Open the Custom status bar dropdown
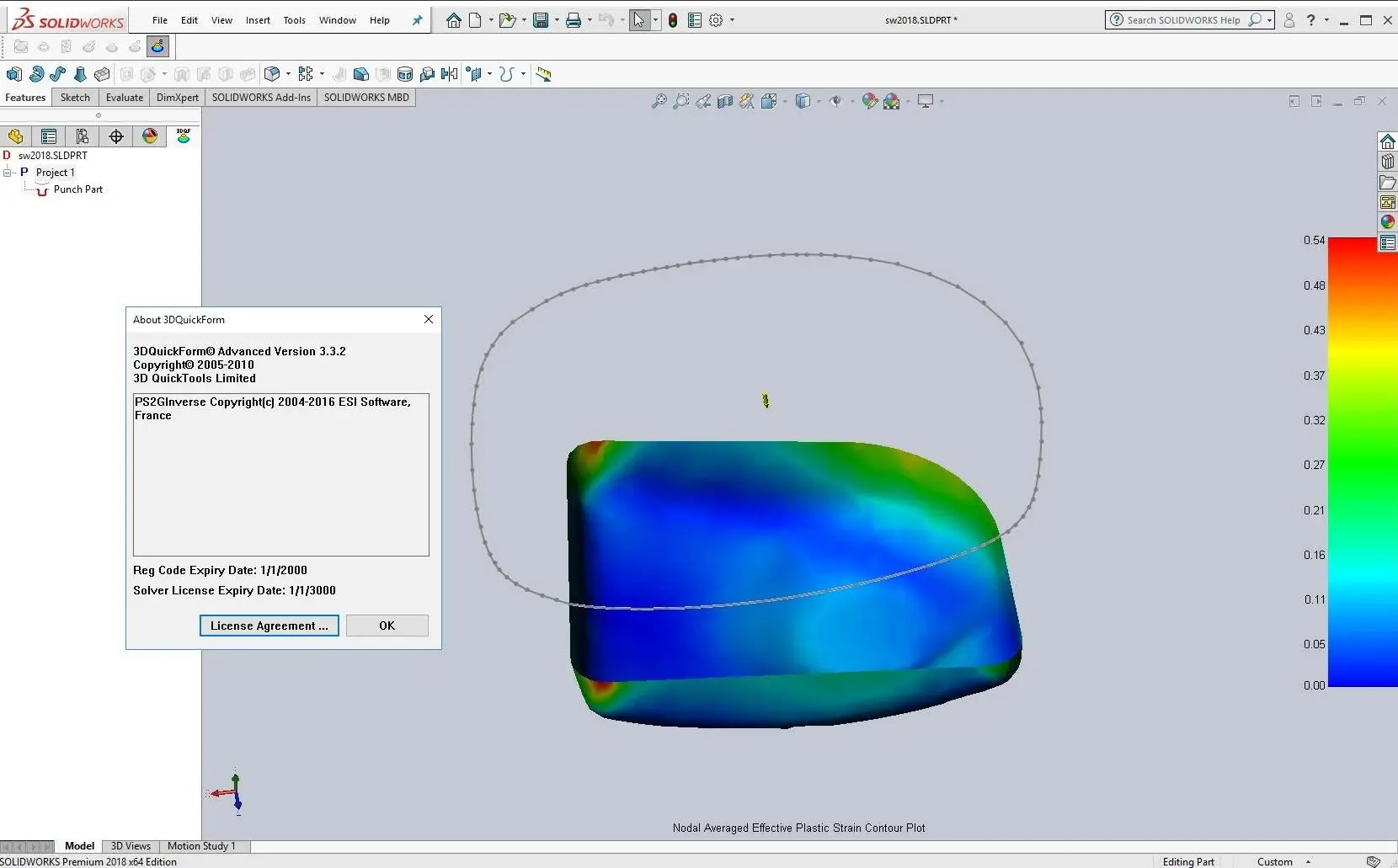1398x868 pixels. 1307,860
